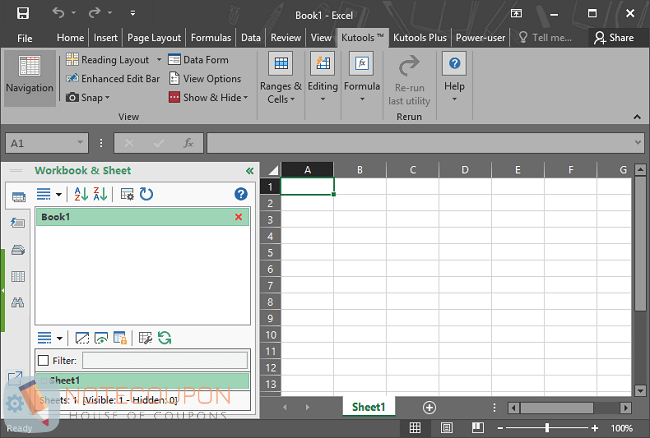The height and width of the screenshot is (438, 650).
Task: Undo the last action
Action: click(58, 13)
